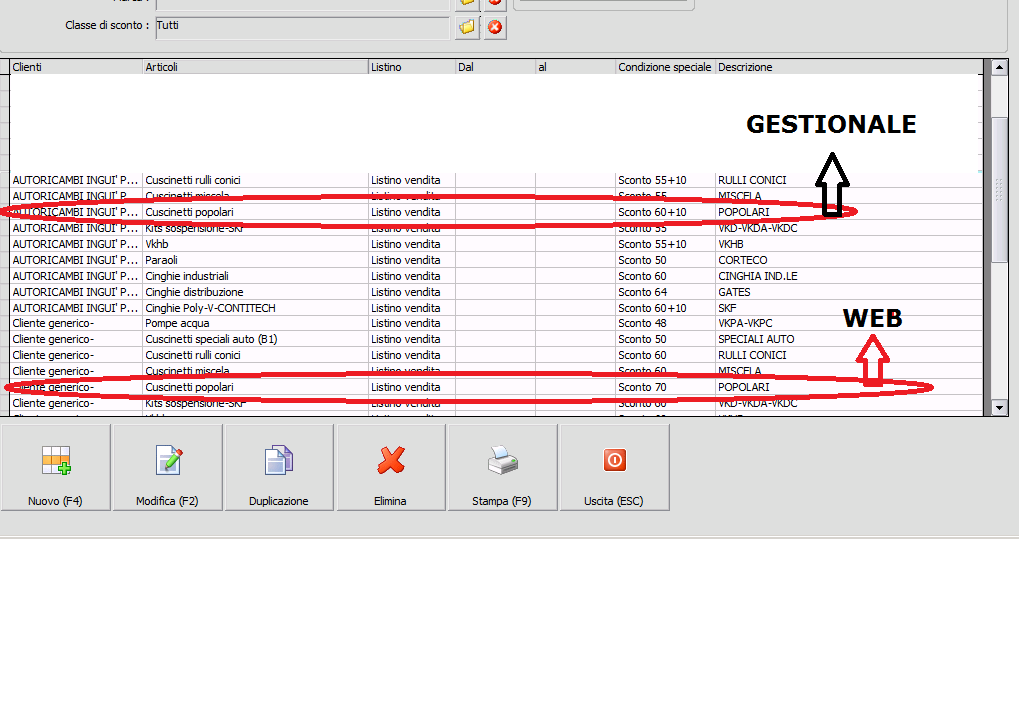Viewport: 1024px width, 728px height.
Task: Sort by the al column header
Action: point(575,67)
